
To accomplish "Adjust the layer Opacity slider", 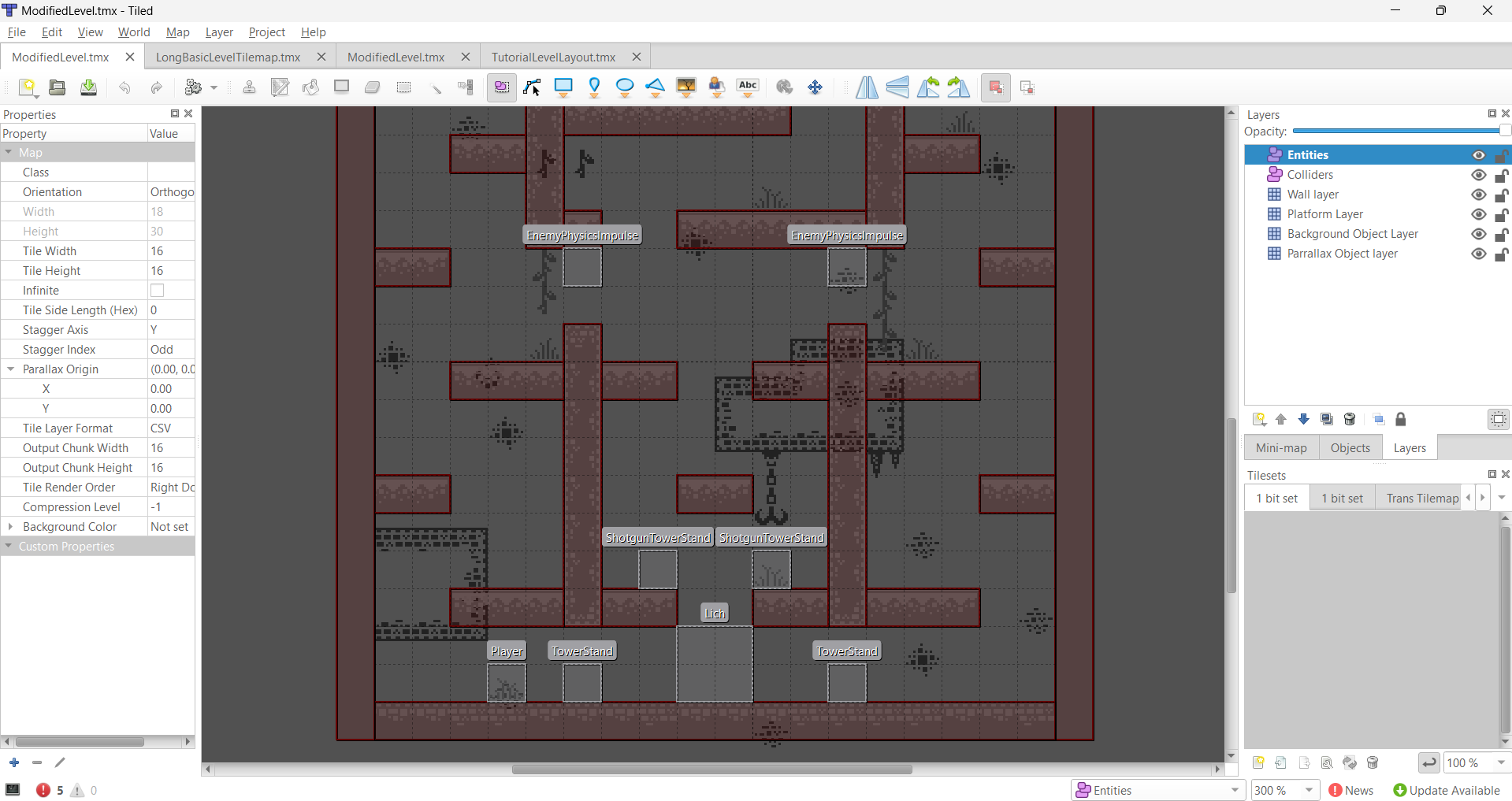I will [x=1399, y=132].
